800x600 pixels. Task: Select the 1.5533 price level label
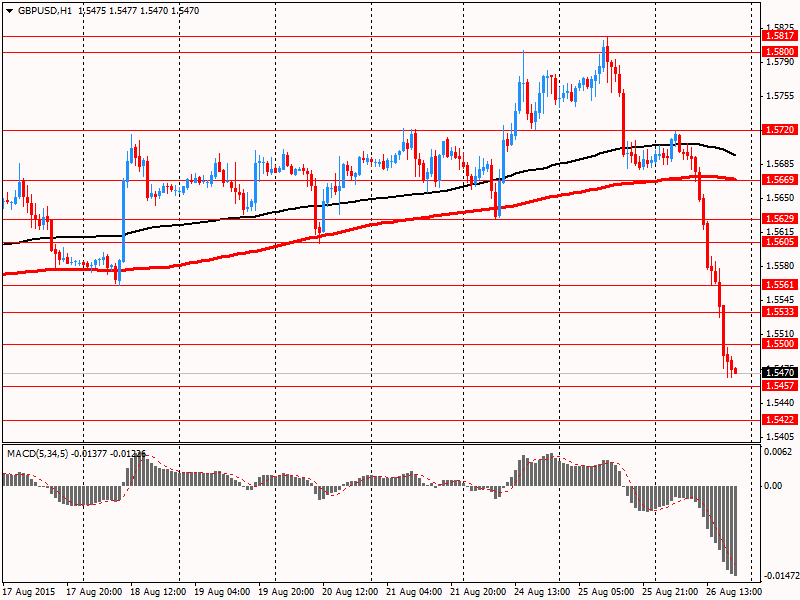780,312
